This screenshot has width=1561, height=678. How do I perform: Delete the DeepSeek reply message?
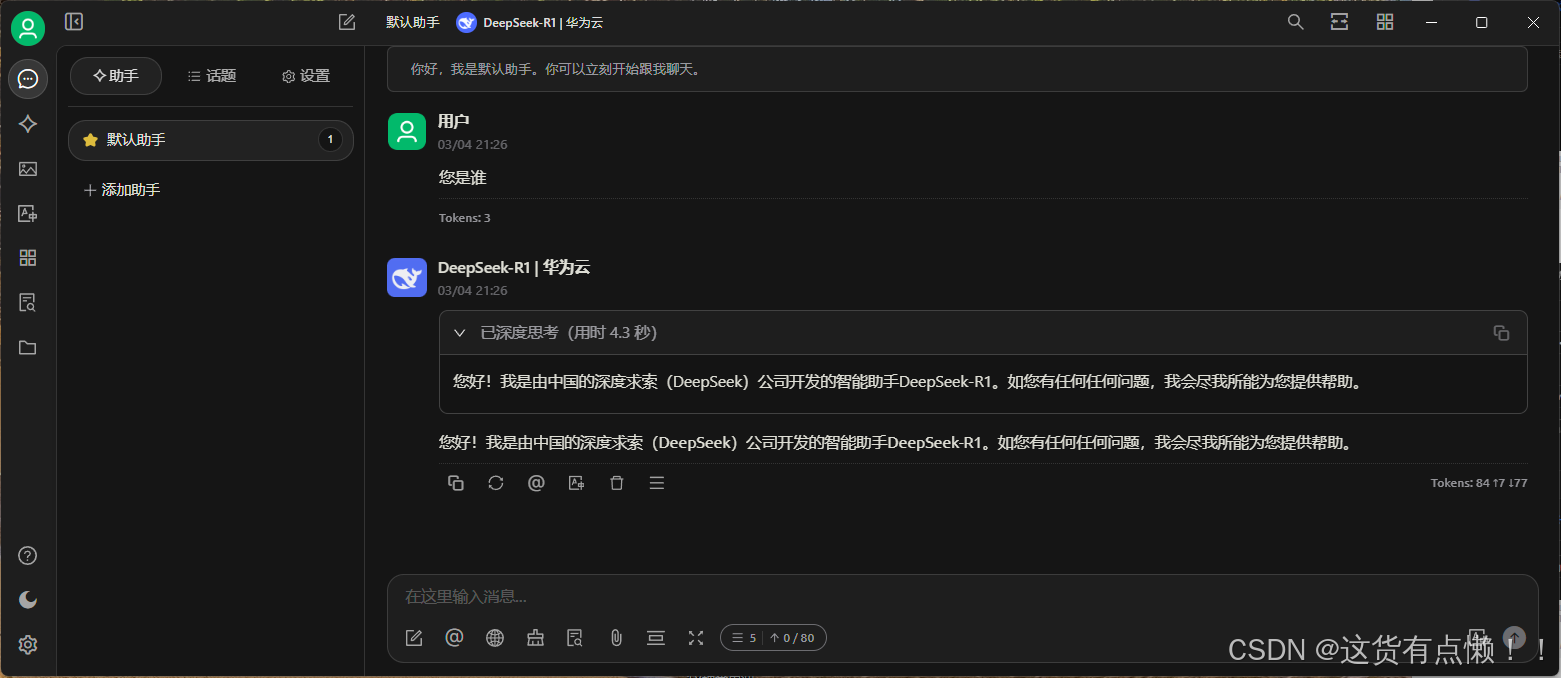[617, 483]
